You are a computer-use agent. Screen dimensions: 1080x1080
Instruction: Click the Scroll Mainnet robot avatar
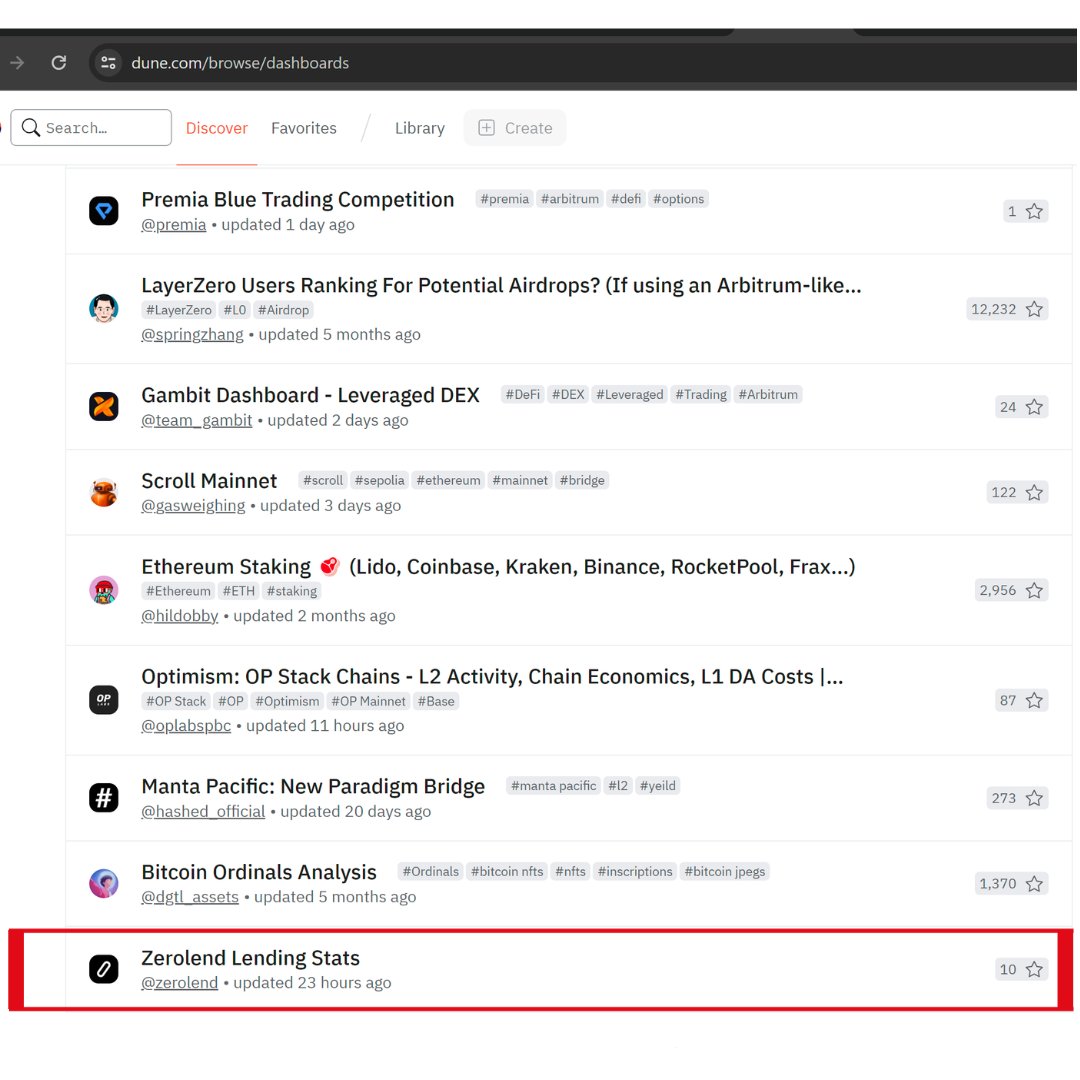coord(104,492)
